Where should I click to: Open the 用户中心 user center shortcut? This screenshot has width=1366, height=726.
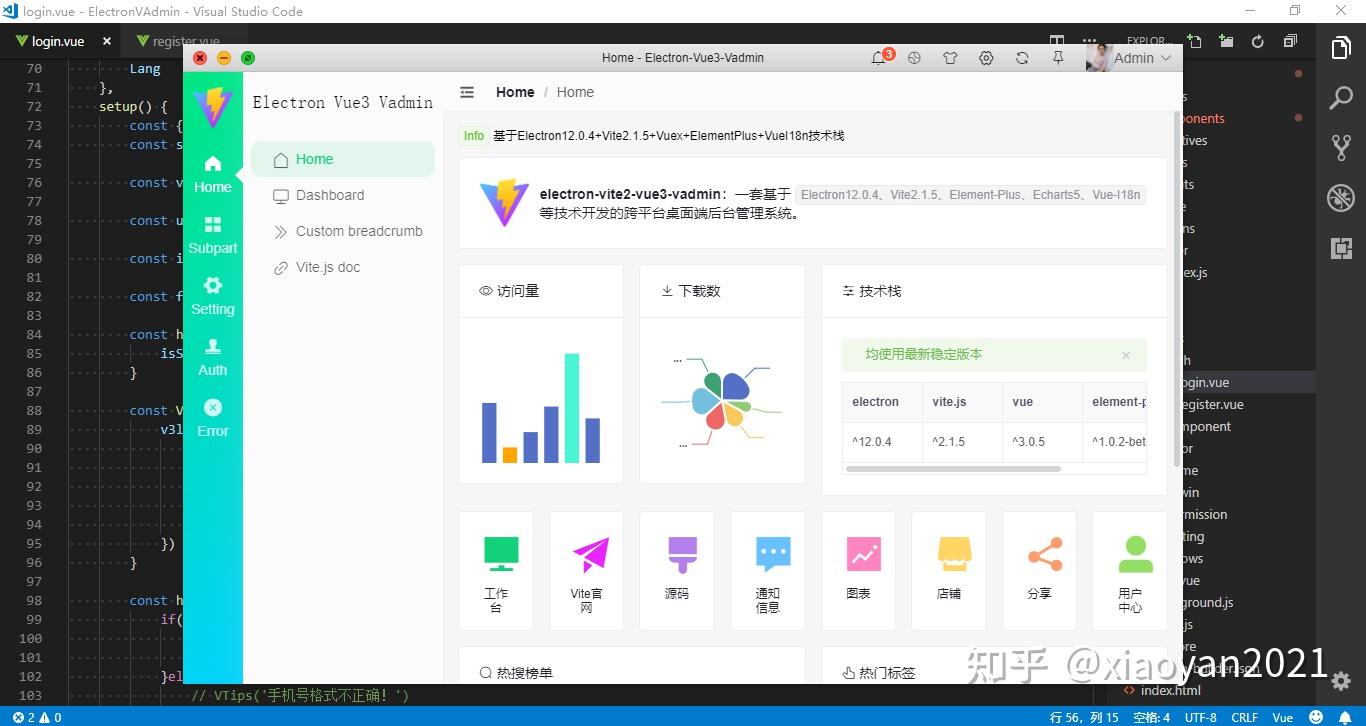[x=1130, y=570]
